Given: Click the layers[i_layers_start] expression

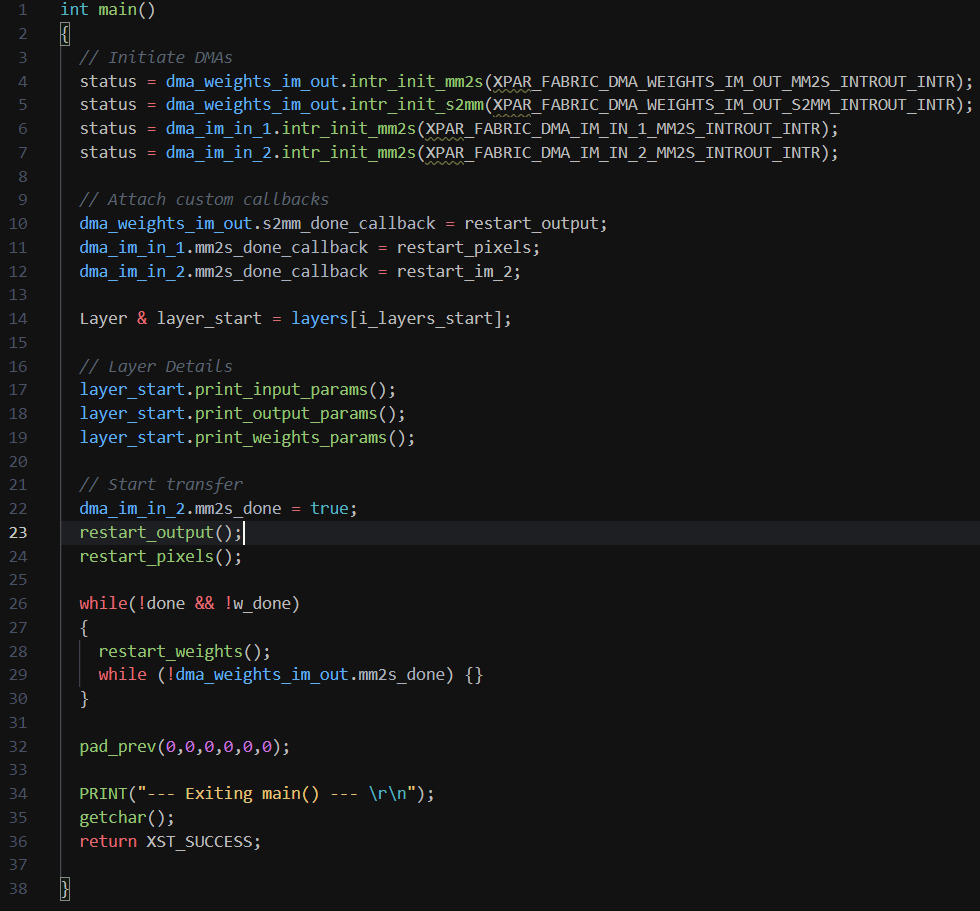Looking at the screenshot, I should [400, 319].
